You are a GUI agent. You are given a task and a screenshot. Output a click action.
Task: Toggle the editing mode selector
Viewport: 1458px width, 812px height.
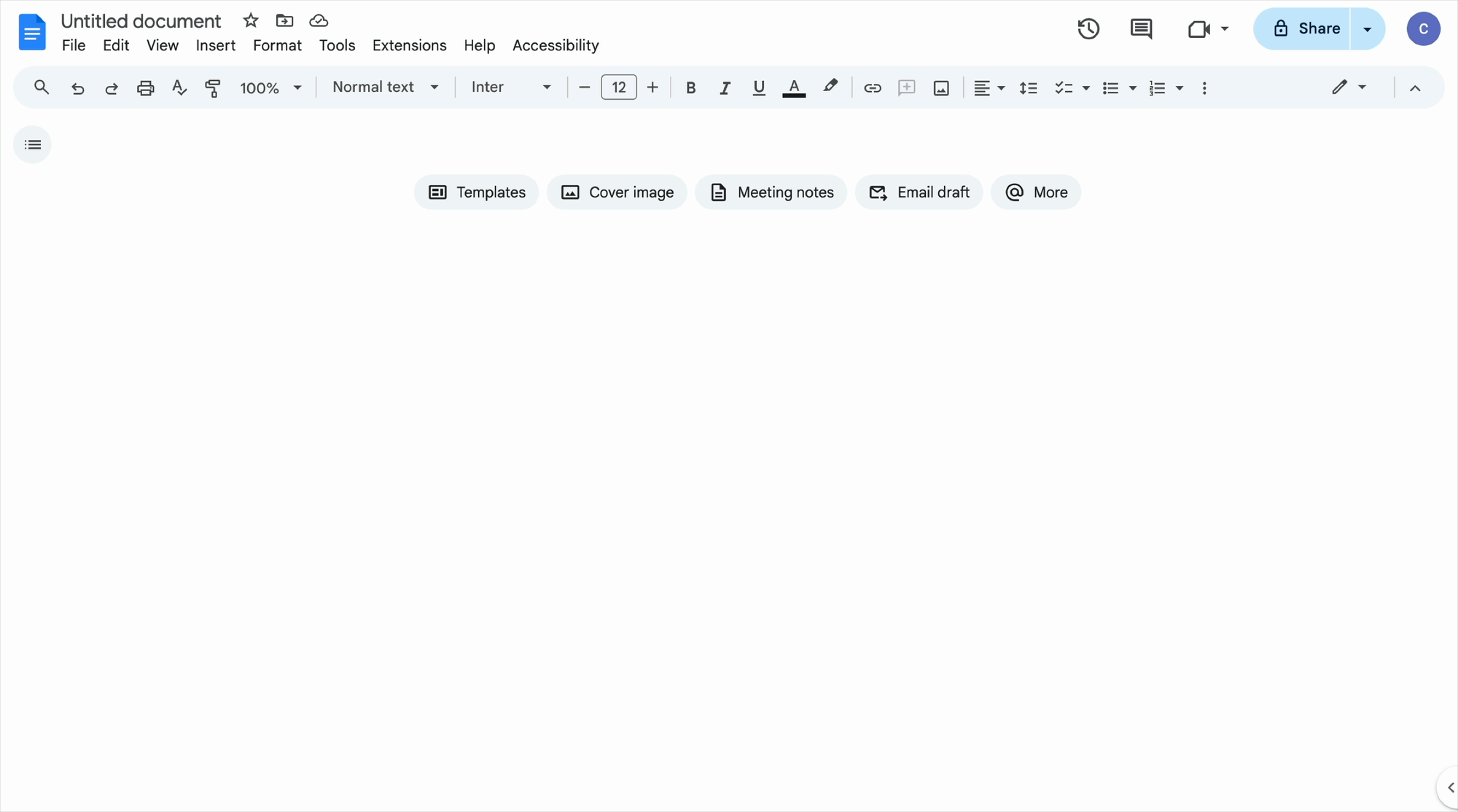tap(1348, 87)
